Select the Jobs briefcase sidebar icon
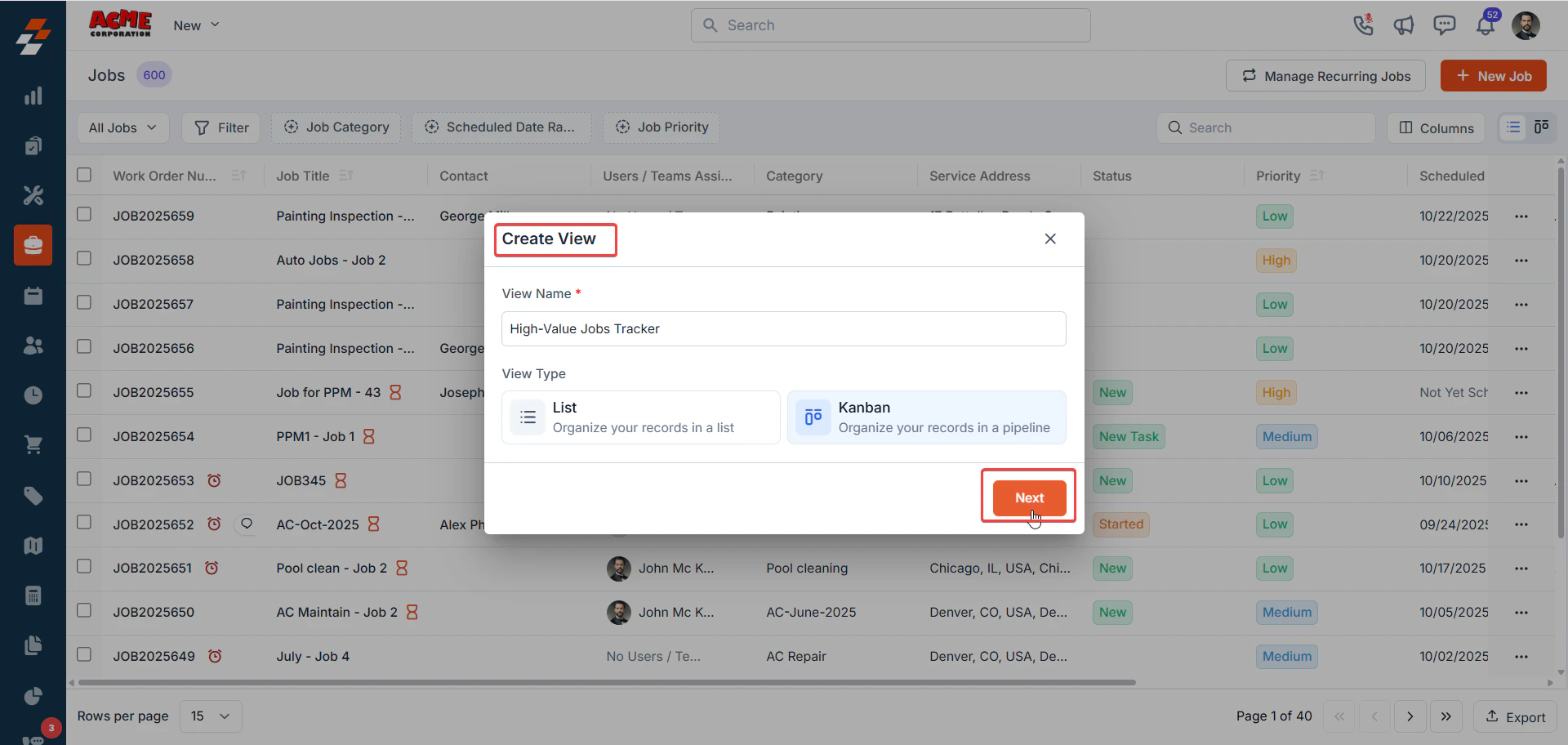The width and height of the screenshot is (1568, 745). (x=33, y=245)
